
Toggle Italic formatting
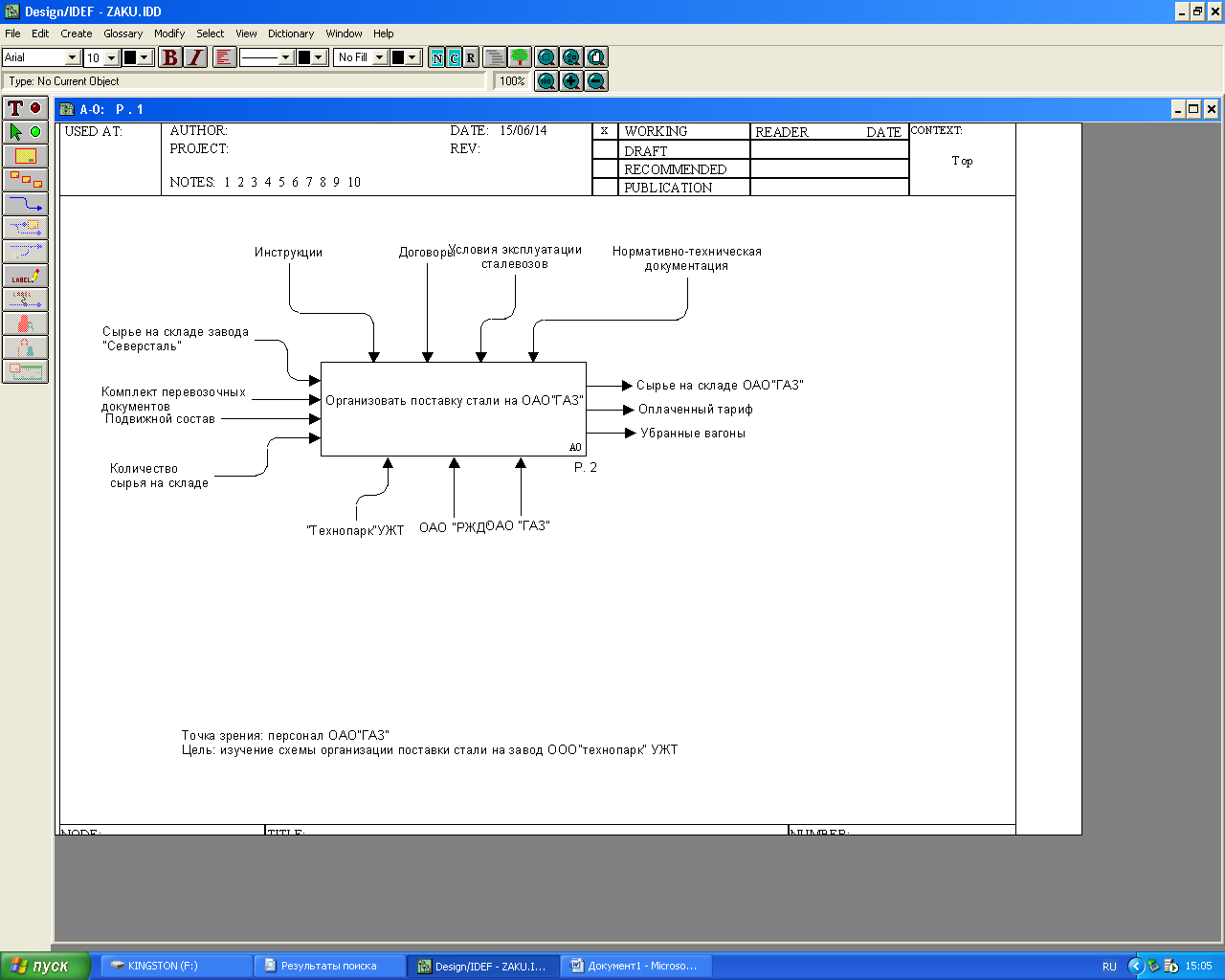195,57
